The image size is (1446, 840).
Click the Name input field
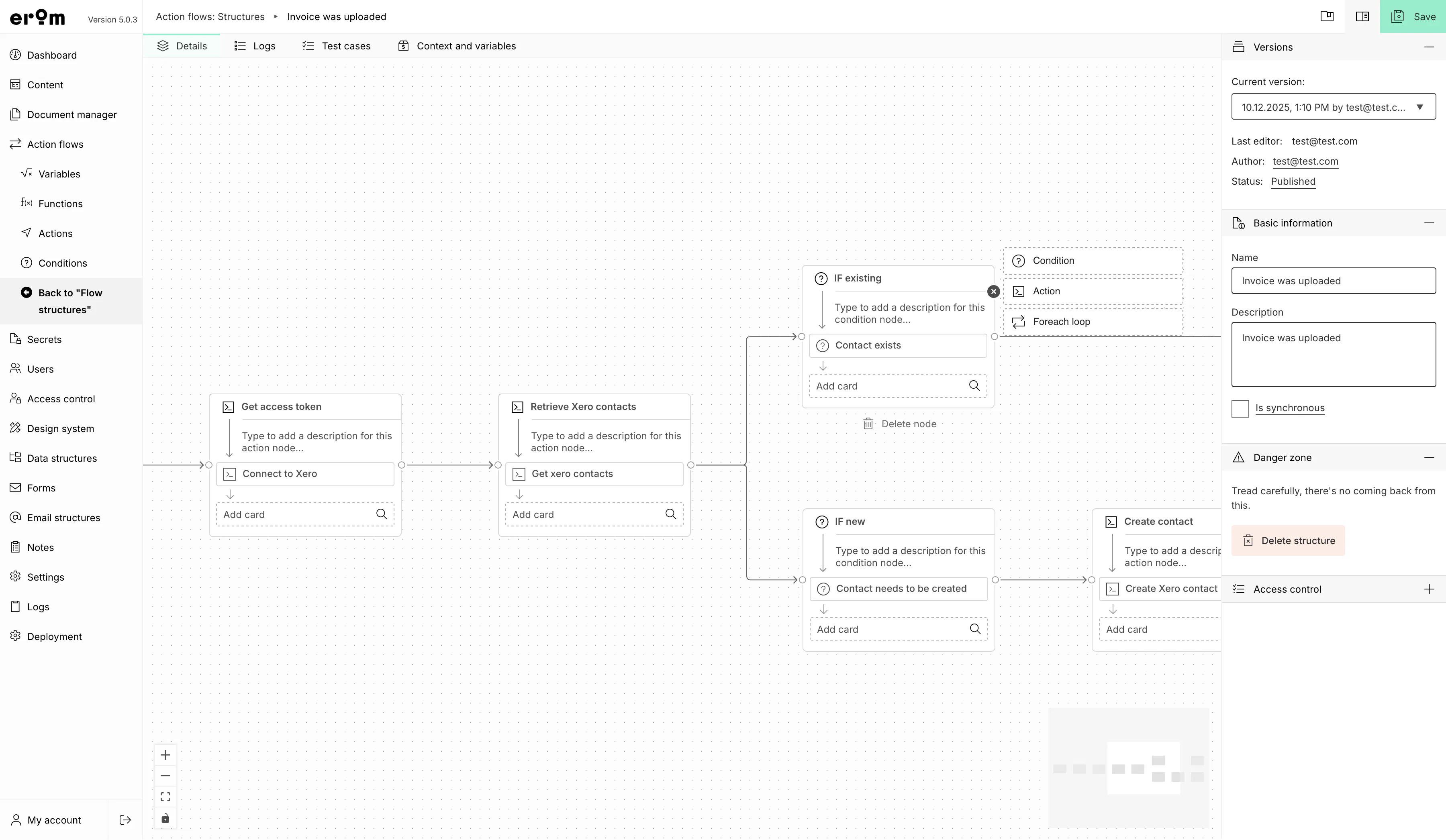1334,281
